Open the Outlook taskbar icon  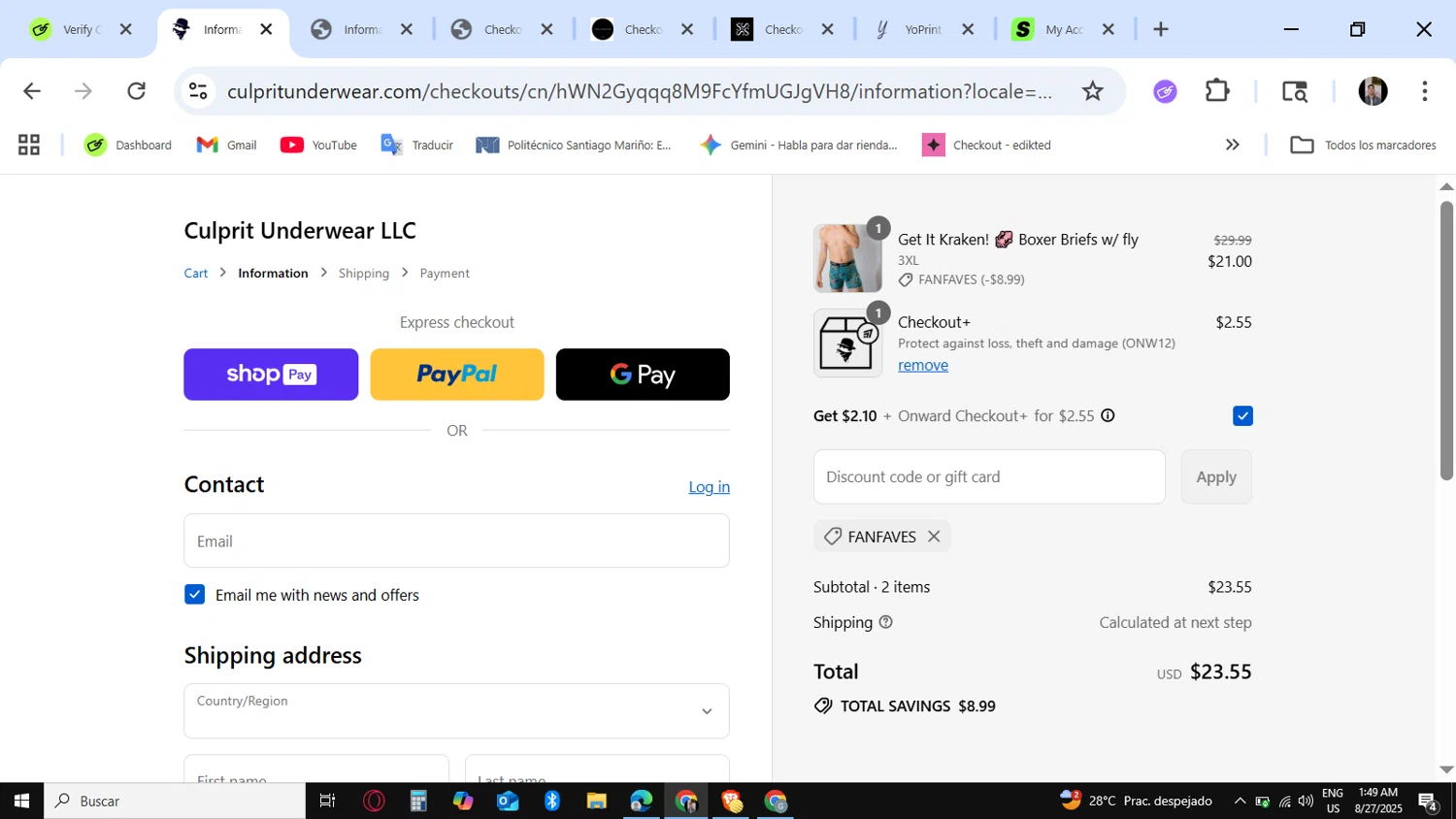point(508,801)
